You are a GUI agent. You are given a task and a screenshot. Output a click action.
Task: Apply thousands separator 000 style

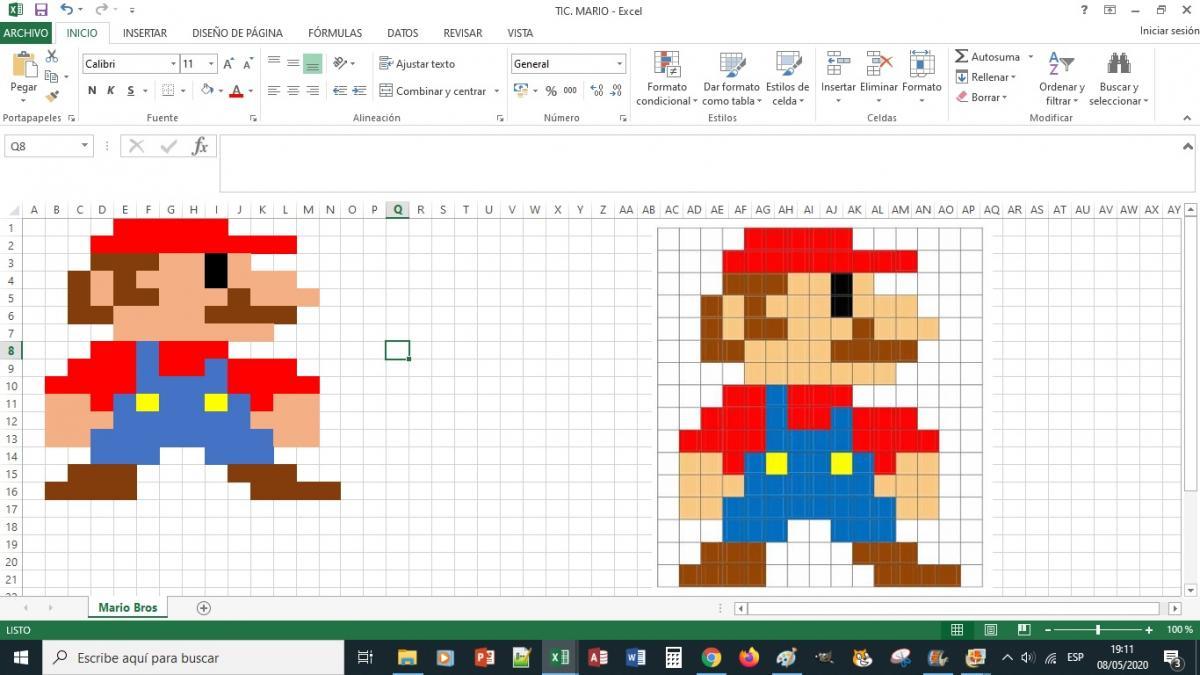point(570,90)
